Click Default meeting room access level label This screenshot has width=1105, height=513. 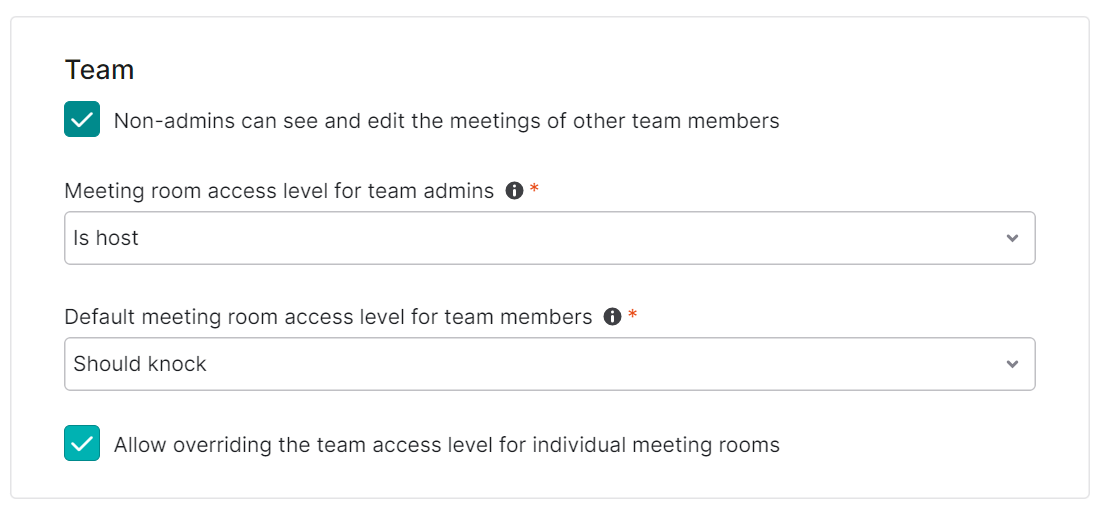tap(328, 318)
